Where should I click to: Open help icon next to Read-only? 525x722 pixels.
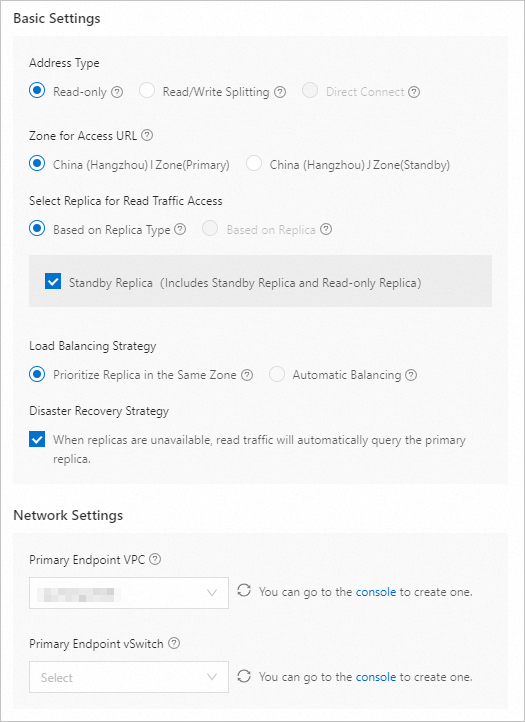pyautogui.click(x=117, y=92)
